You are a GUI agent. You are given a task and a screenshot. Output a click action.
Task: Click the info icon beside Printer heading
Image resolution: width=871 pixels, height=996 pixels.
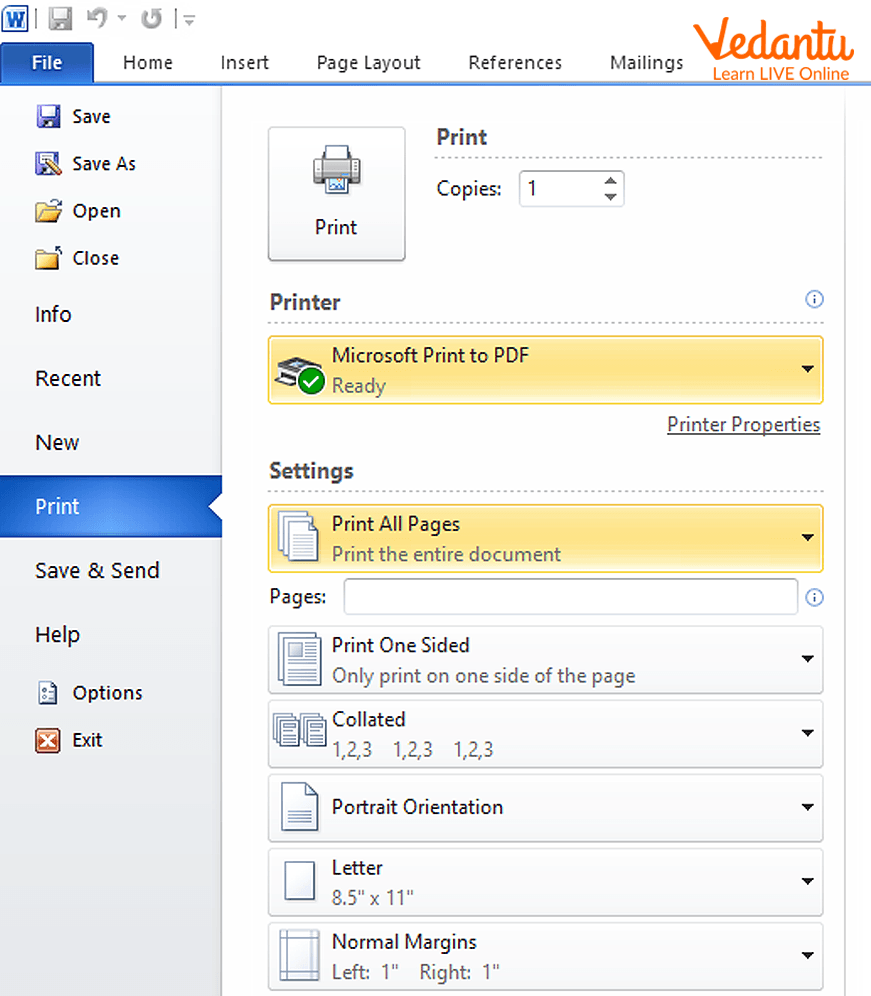click(x=814, y=299)
